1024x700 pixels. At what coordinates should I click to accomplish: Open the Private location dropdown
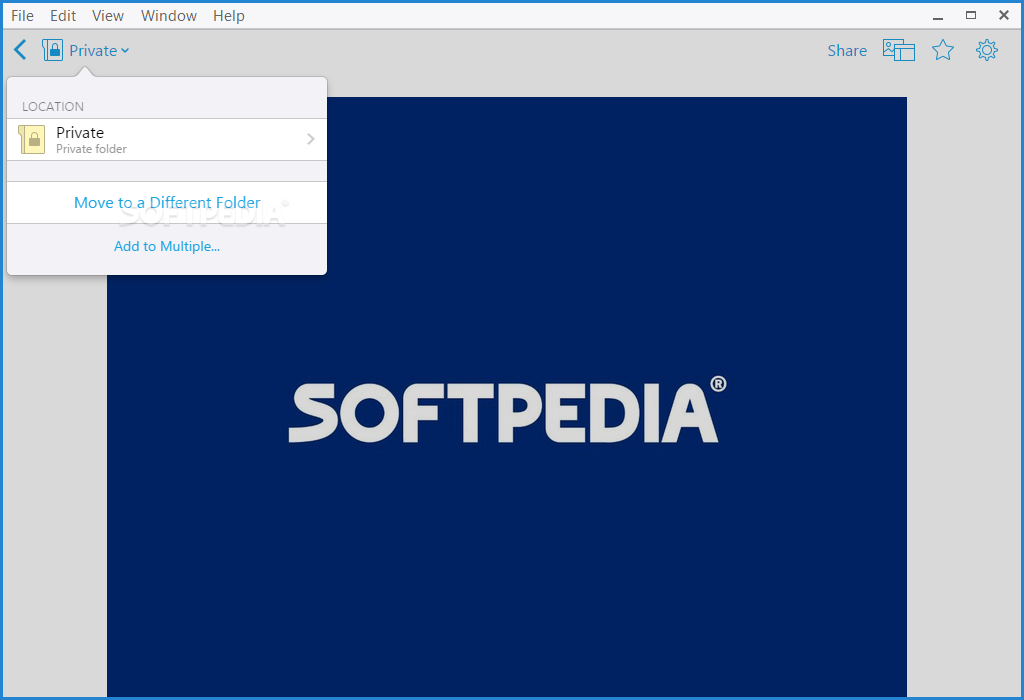(99, 50)
